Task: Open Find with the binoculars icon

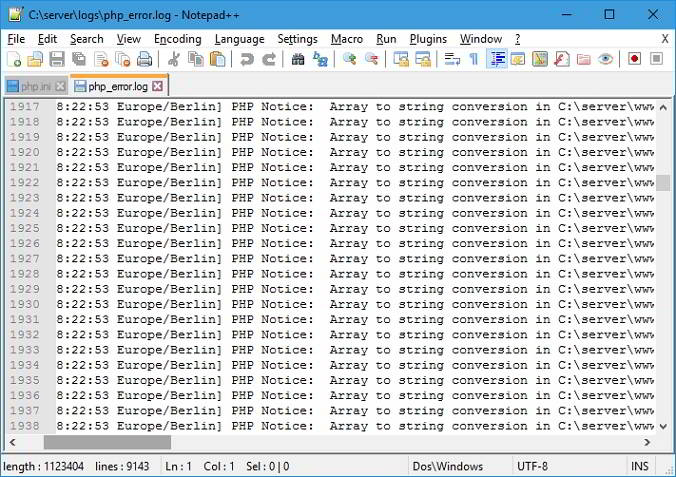Action: point(298,59)
